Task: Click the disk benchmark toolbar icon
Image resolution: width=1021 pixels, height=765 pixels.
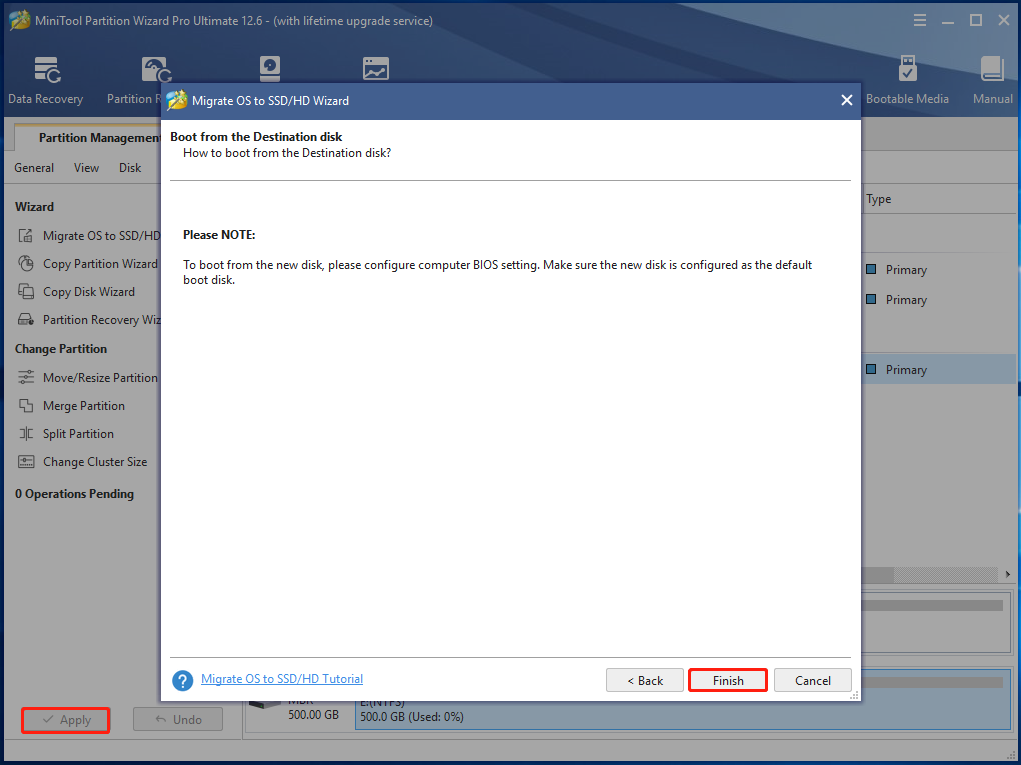Action: click(x=270, y=68)
